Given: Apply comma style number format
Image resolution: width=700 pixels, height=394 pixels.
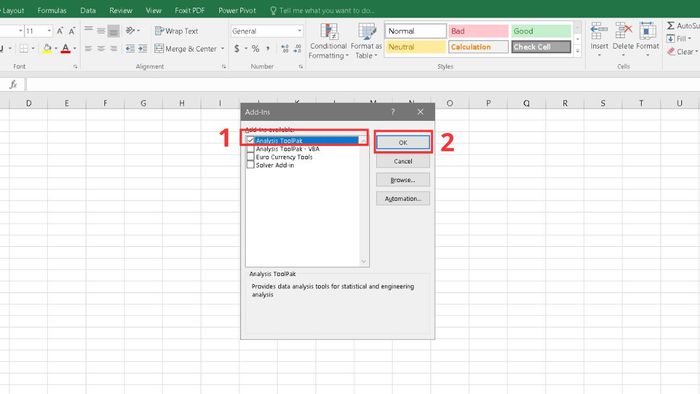Looking at the screenshot, I should click(268, 49).
